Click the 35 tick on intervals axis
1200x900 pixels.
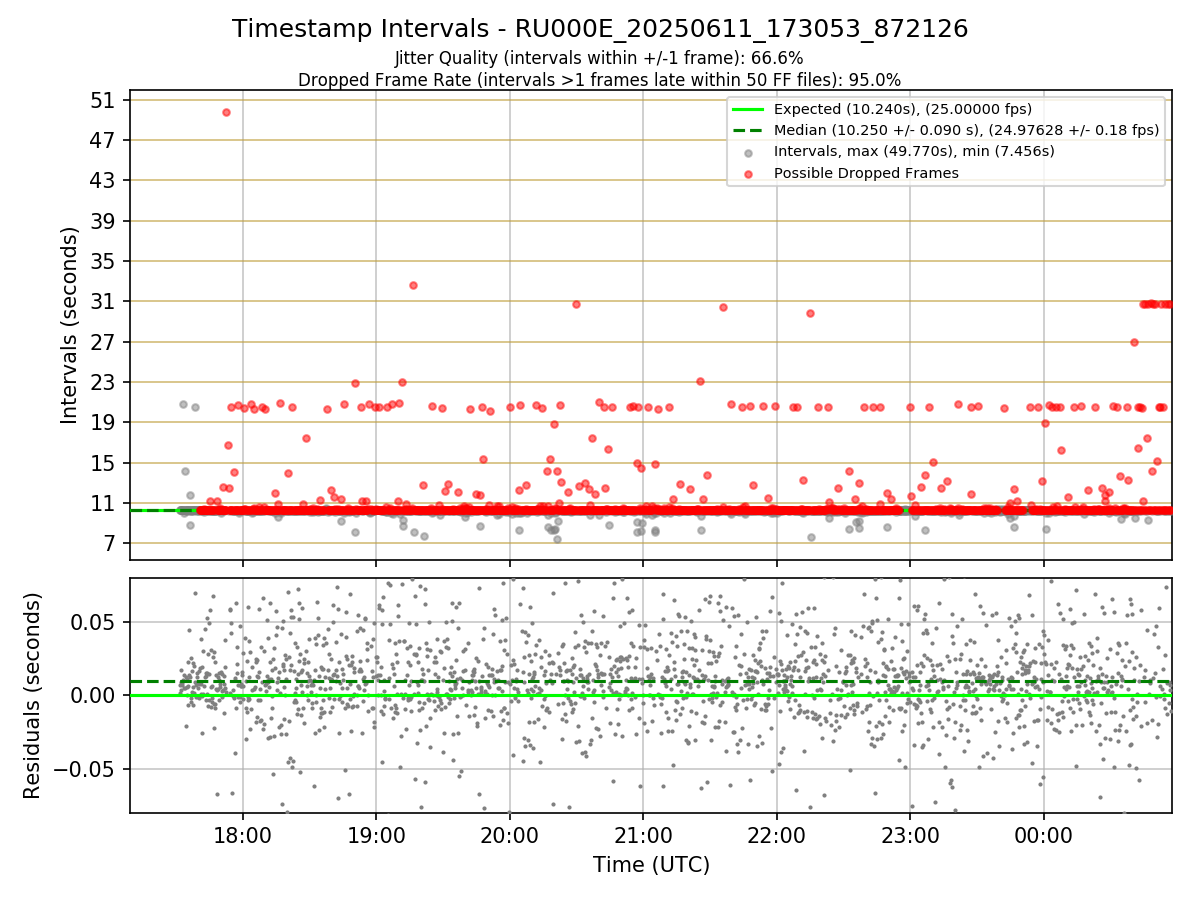104,261
